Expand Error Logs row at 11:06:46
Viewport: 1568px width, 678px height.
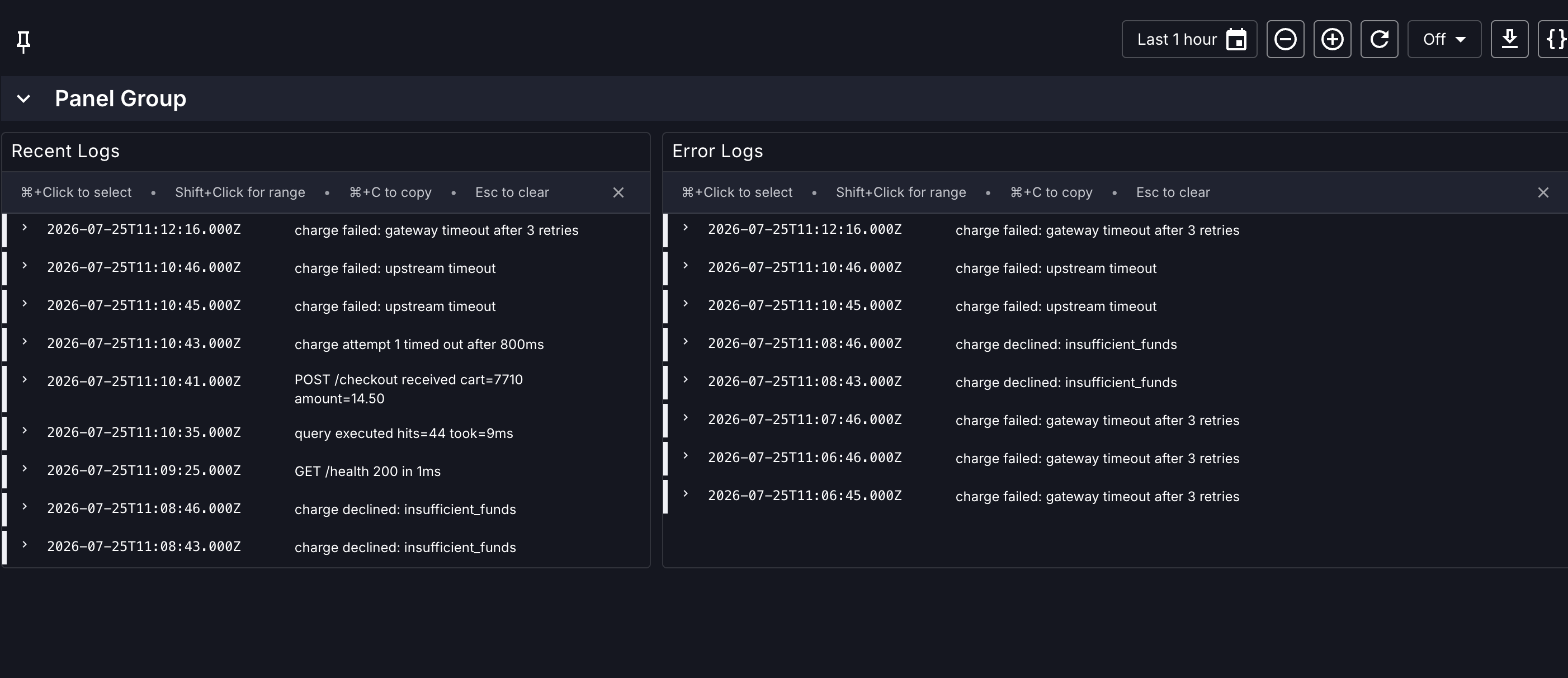[686, 456]
